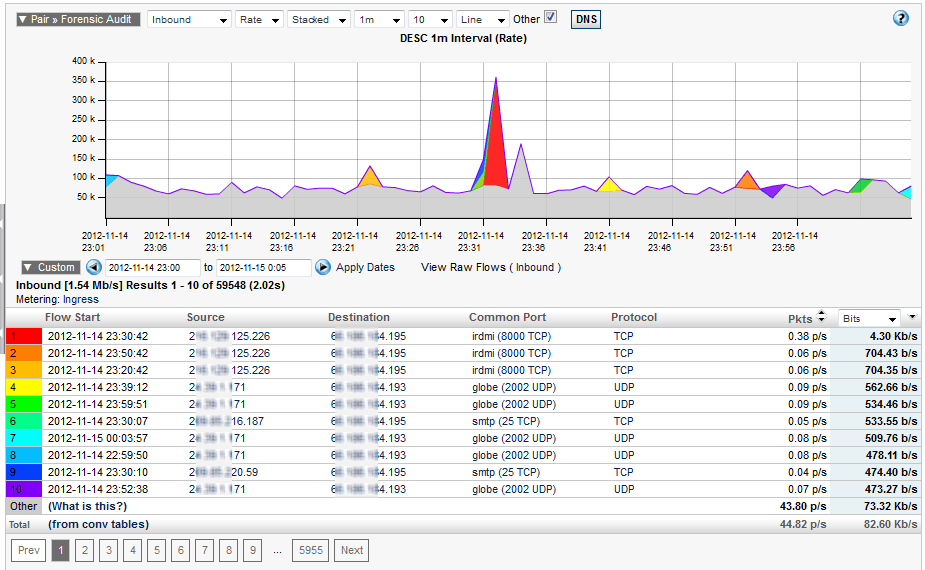Click globe (2002 UDP) in row 4
Viewport: 925px width, 570px height.
tap(514, 387)
